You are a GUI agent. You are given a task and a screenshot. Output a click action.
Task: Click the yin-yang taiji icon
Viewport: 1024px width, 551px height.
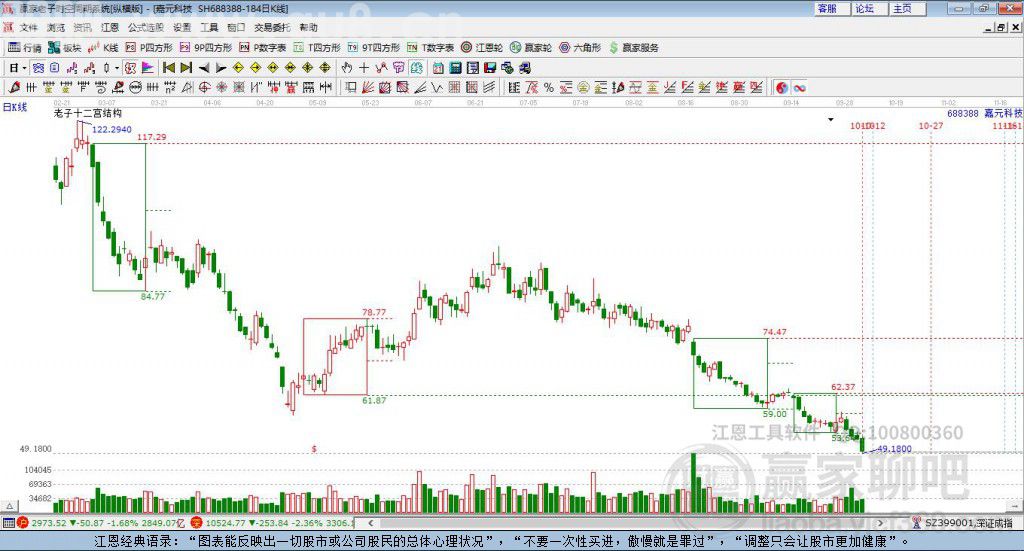click(x=782, y=87)
